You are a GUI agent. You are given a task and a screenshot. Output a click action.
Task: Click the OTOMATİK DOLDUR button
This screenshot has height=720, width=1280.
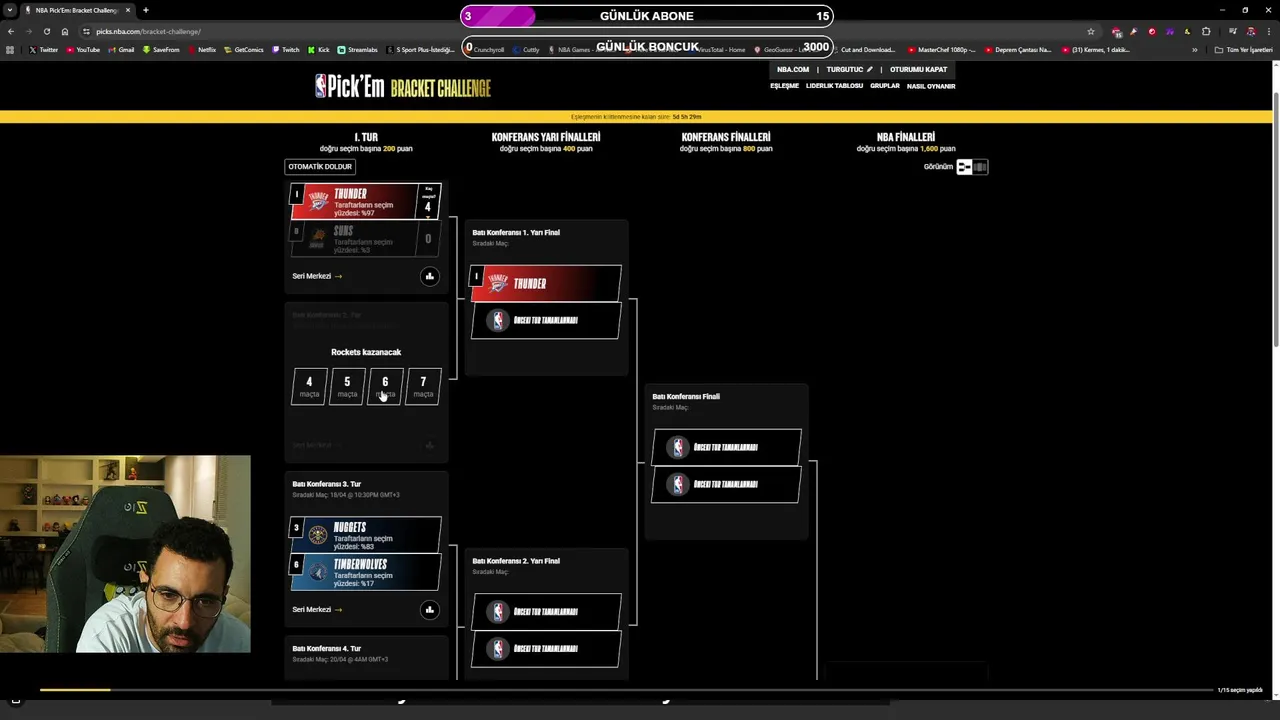point(320,167)
